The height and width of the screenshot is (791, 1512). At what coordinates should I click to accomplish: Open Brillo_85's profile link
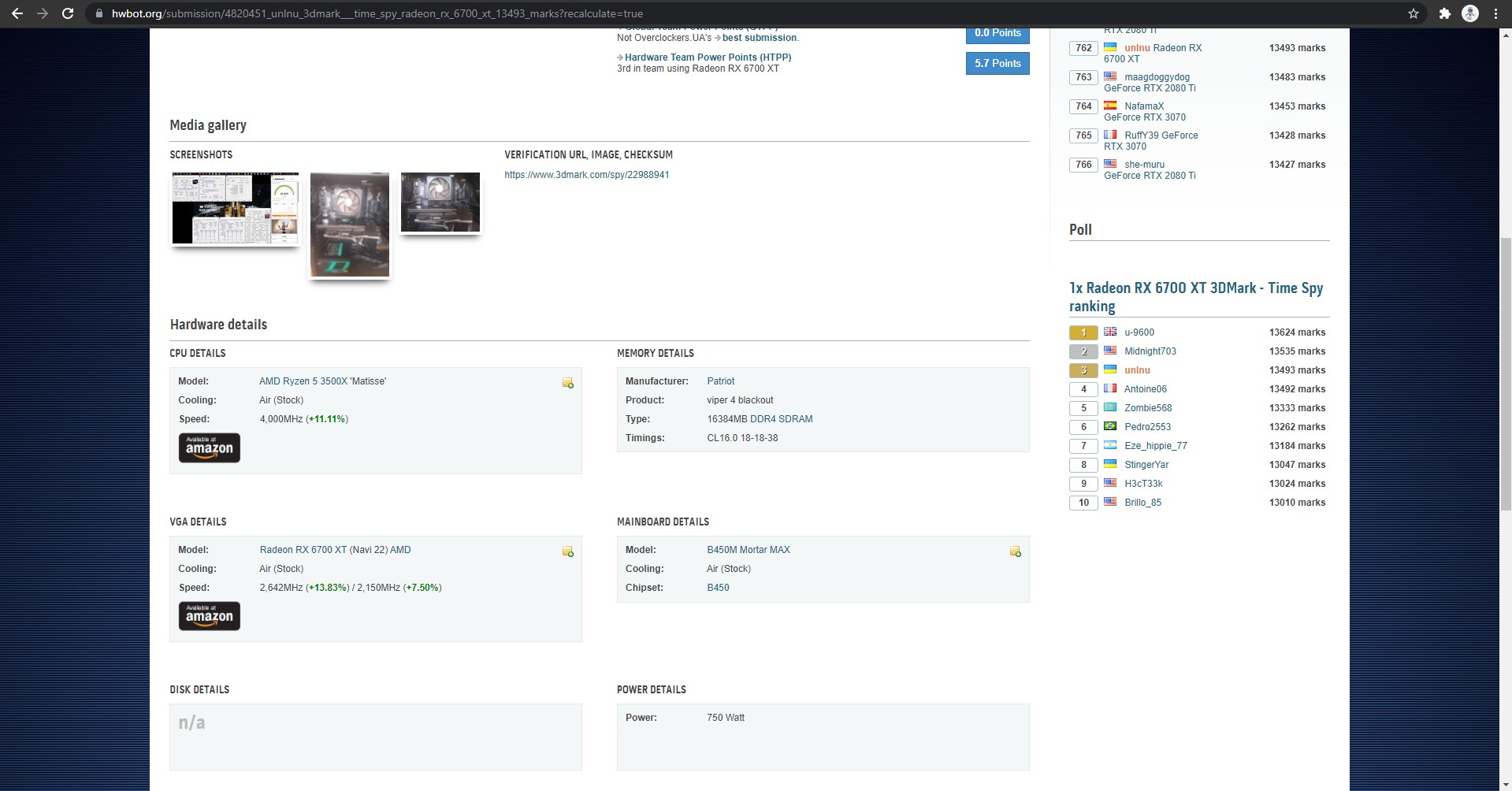coord(1142,503)
